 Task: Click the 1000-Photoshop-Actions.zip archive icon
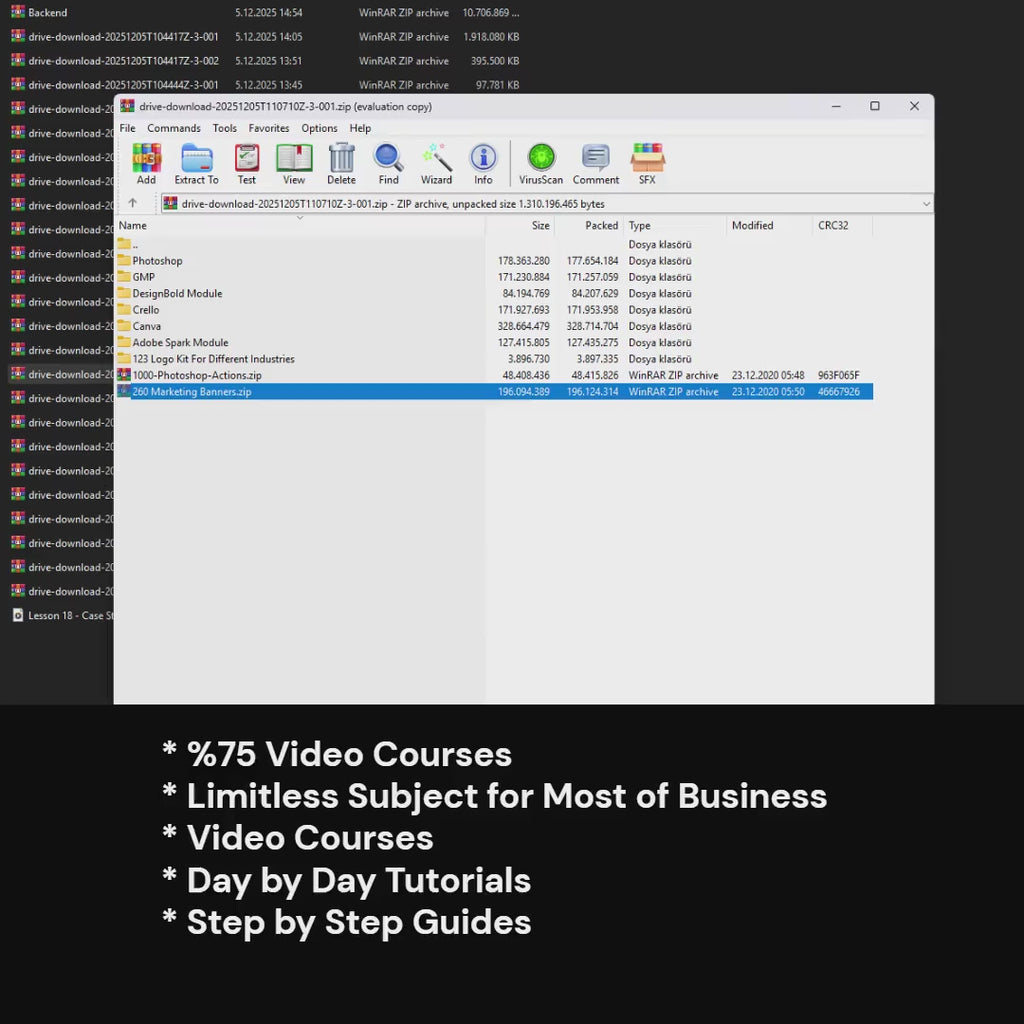(123, 375)
